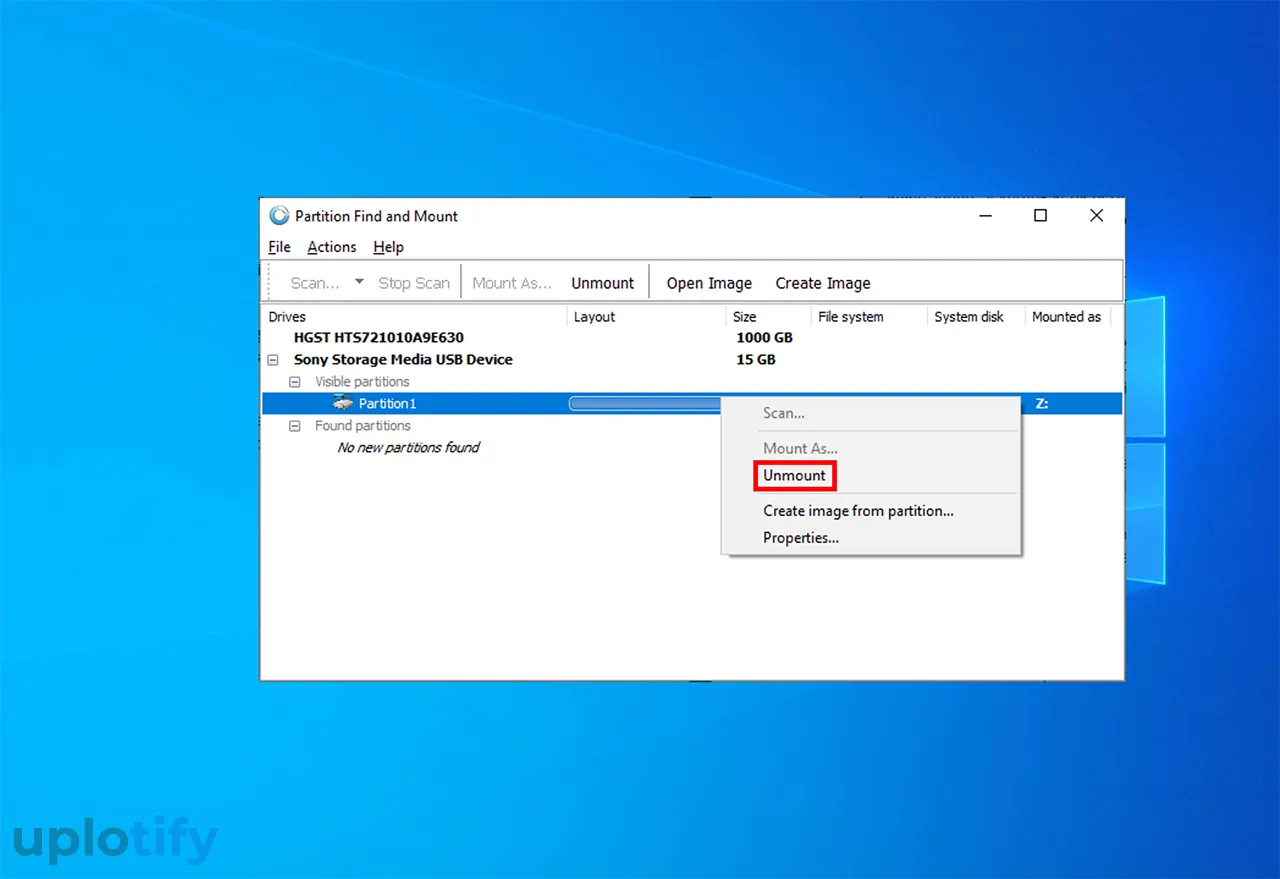Maximize the Partition Find and Mount window
1280x879 pixels.
click(1040, 216)
